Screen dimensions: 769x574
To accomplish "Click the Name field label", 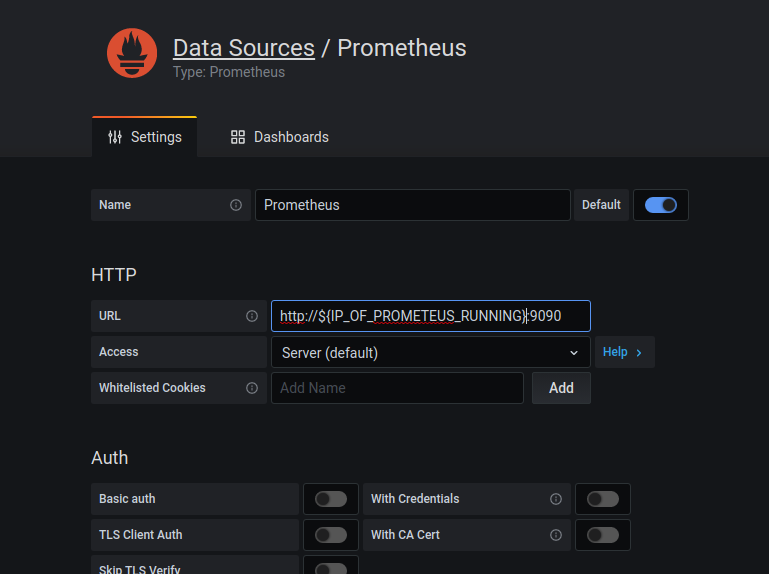I will (x=115, y=205).
